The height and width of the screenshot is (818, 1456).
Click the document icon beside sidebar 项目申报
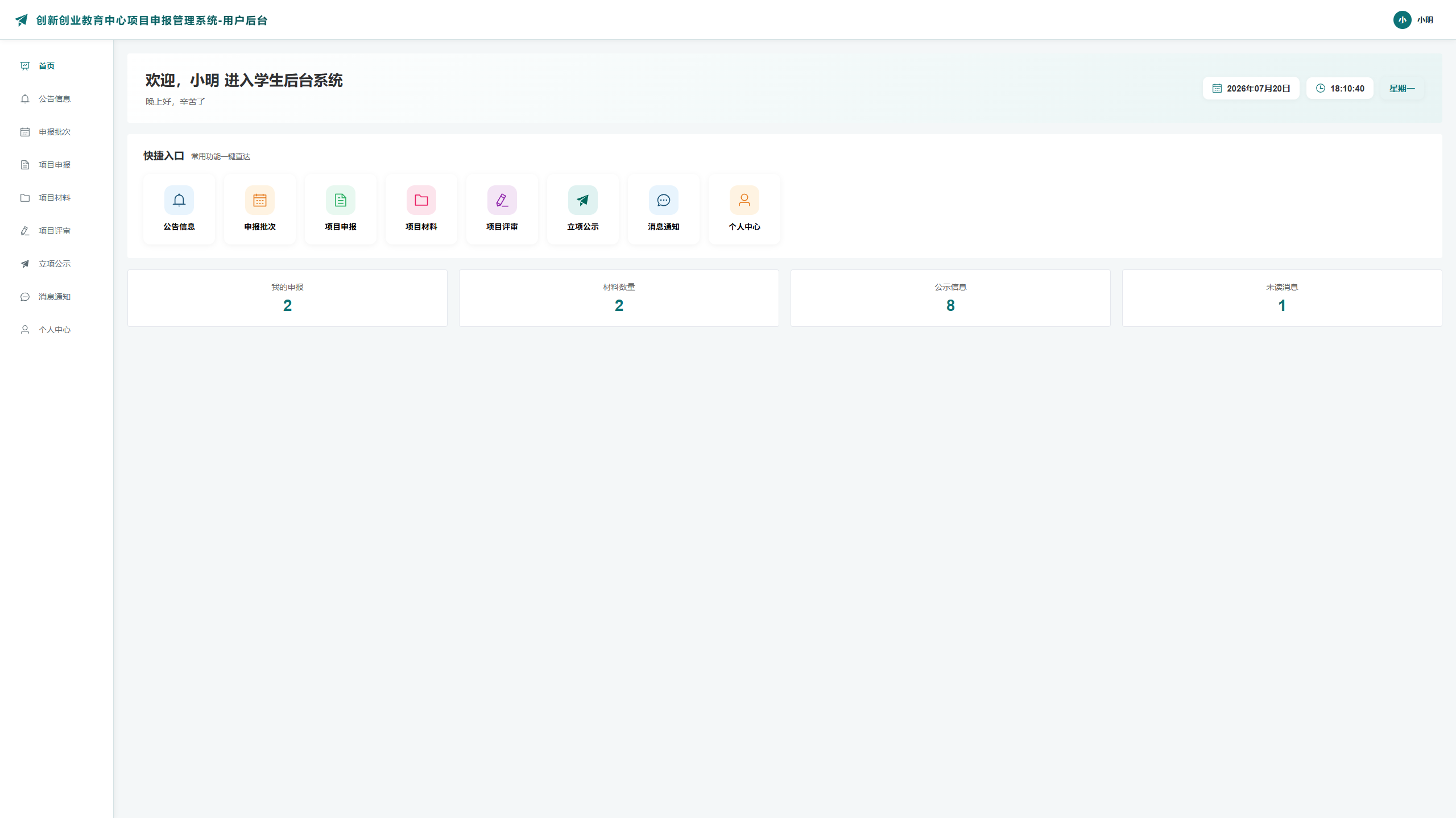(25, 165)
